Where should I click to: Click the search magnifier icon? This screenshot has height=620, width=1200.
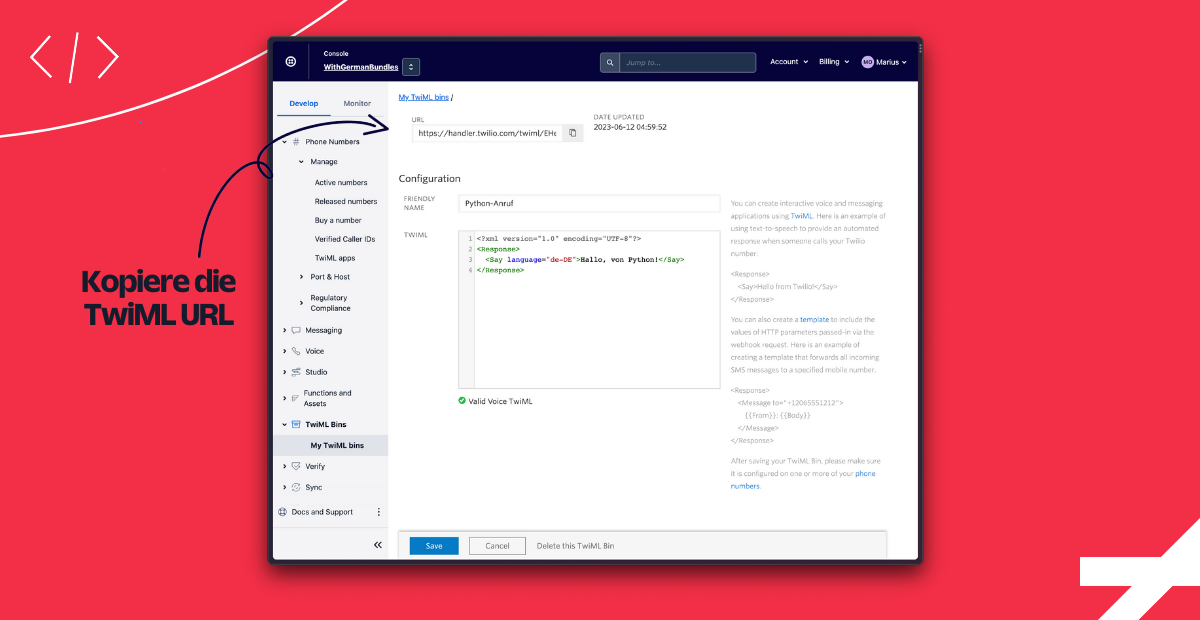tap(609, 63)
